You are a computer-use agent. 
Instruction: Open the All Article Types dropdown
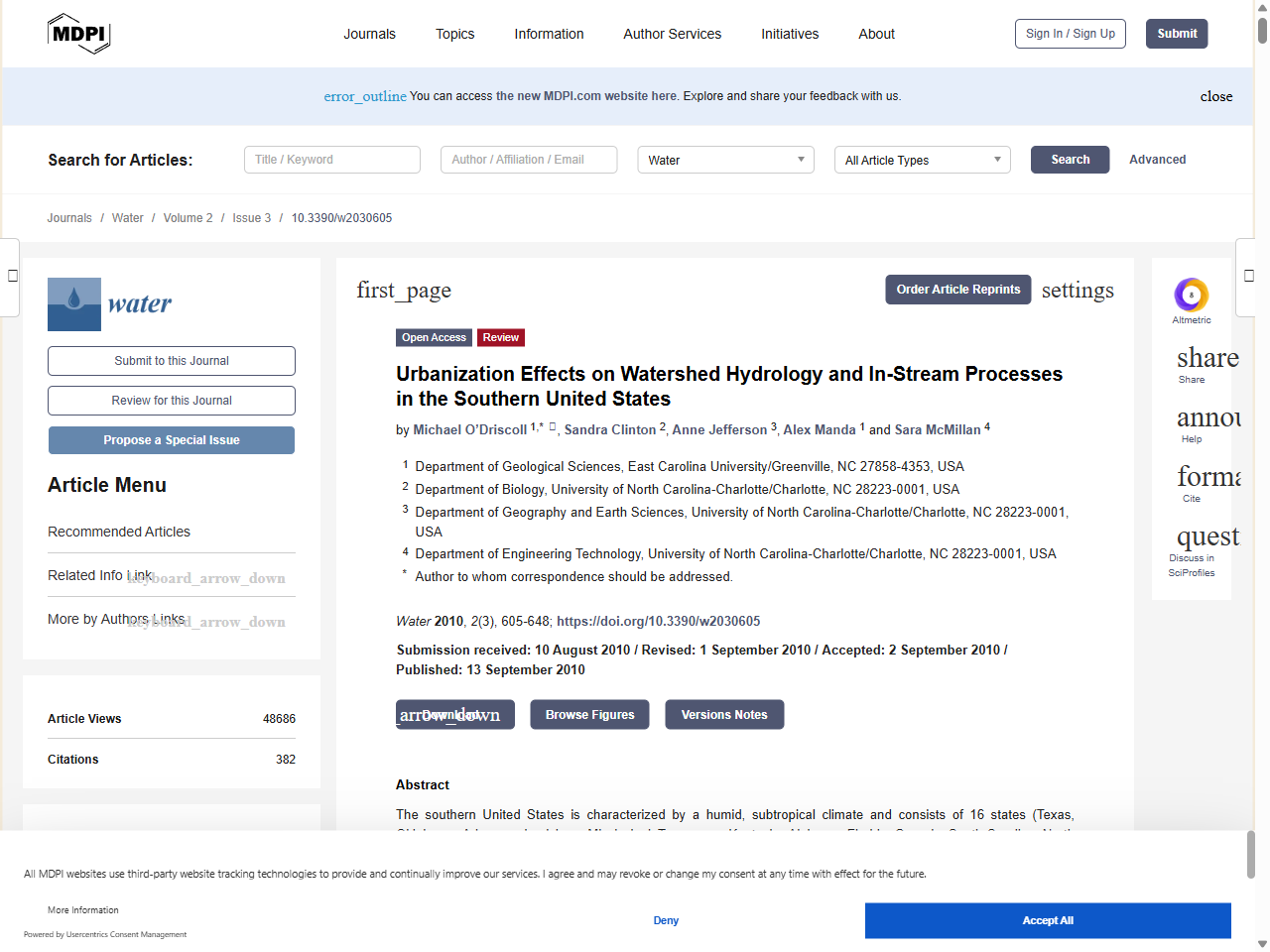(x=922, y=160)
